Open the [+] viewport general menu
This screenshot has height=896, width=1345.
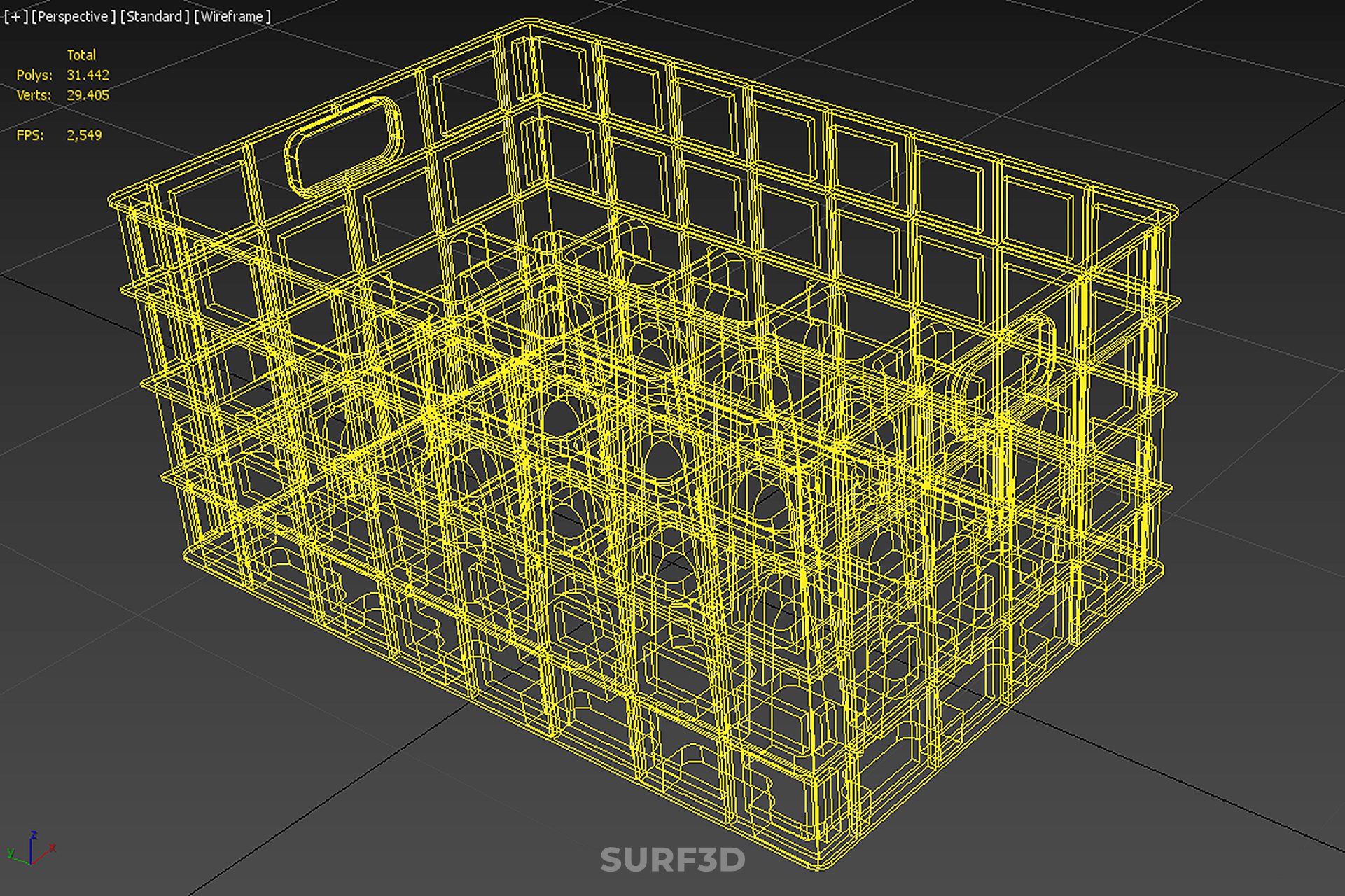click(15, 16)
